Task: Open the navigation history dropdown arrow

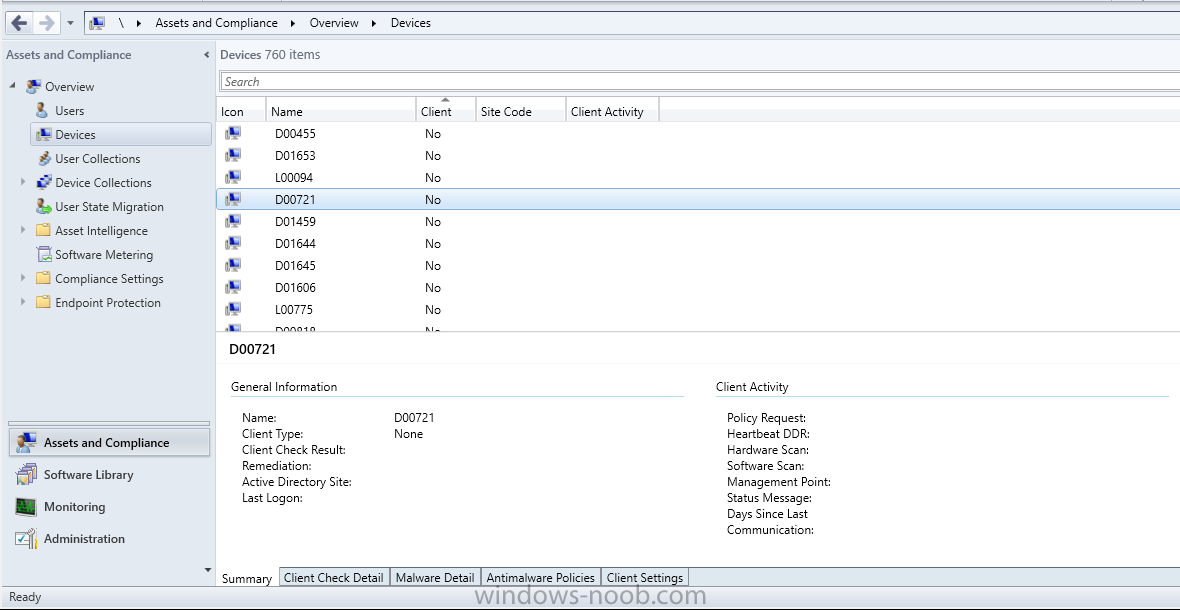Action: coord(70,23)
